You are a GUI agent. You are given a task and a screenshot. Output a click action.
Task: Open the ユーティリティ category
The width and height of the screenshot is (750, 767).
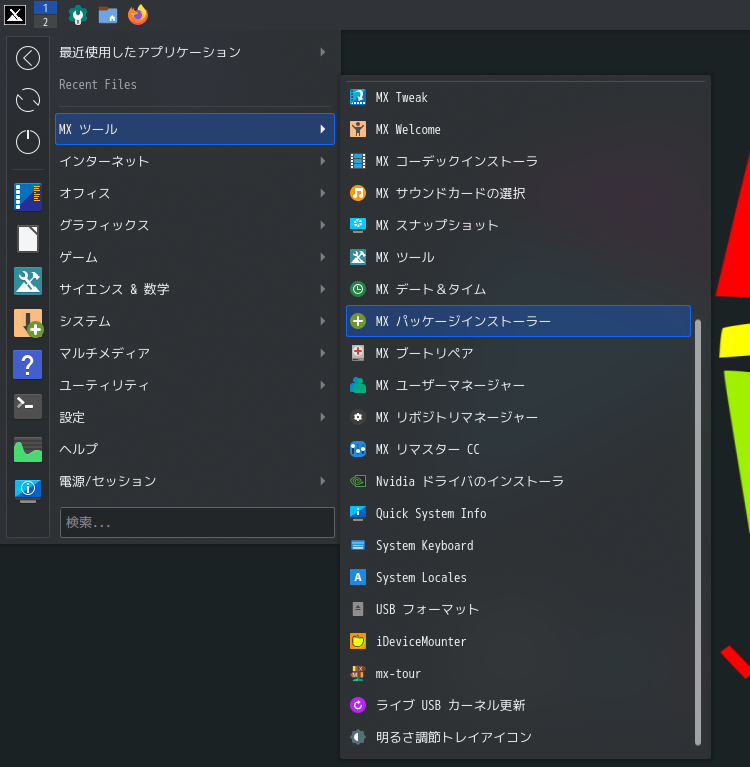click(195, 385)
